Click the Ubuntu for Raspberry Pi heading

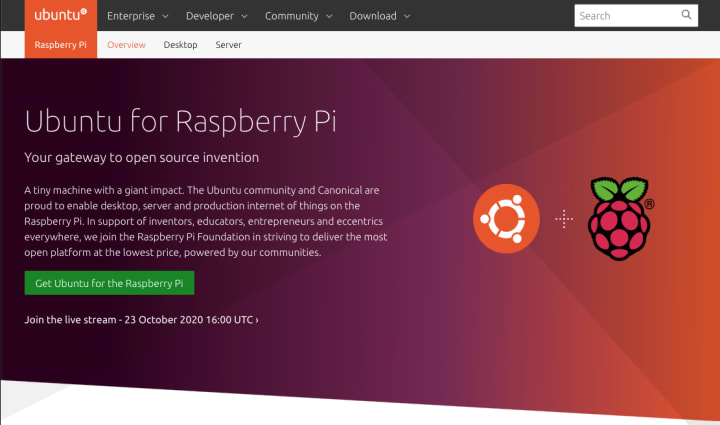180,121
